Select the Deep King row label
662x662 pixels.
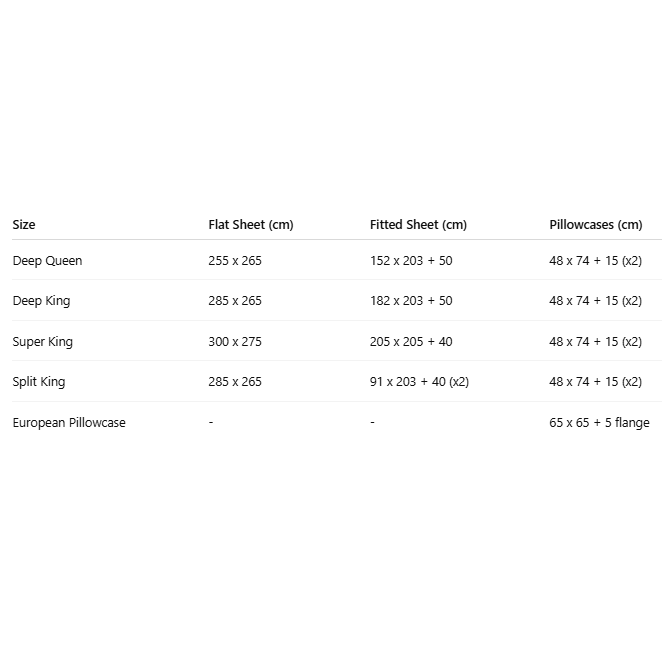[x=41, y=301]
